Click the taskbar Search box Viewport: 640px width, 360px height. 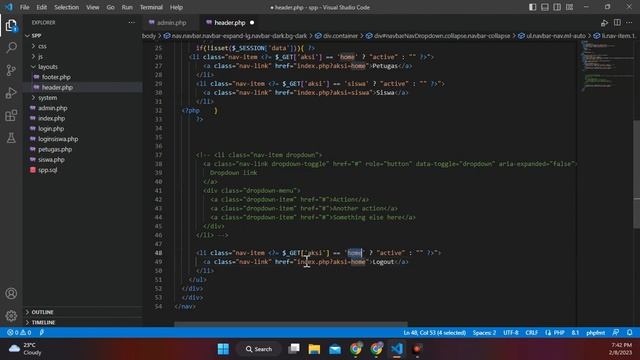pos(259,349)
